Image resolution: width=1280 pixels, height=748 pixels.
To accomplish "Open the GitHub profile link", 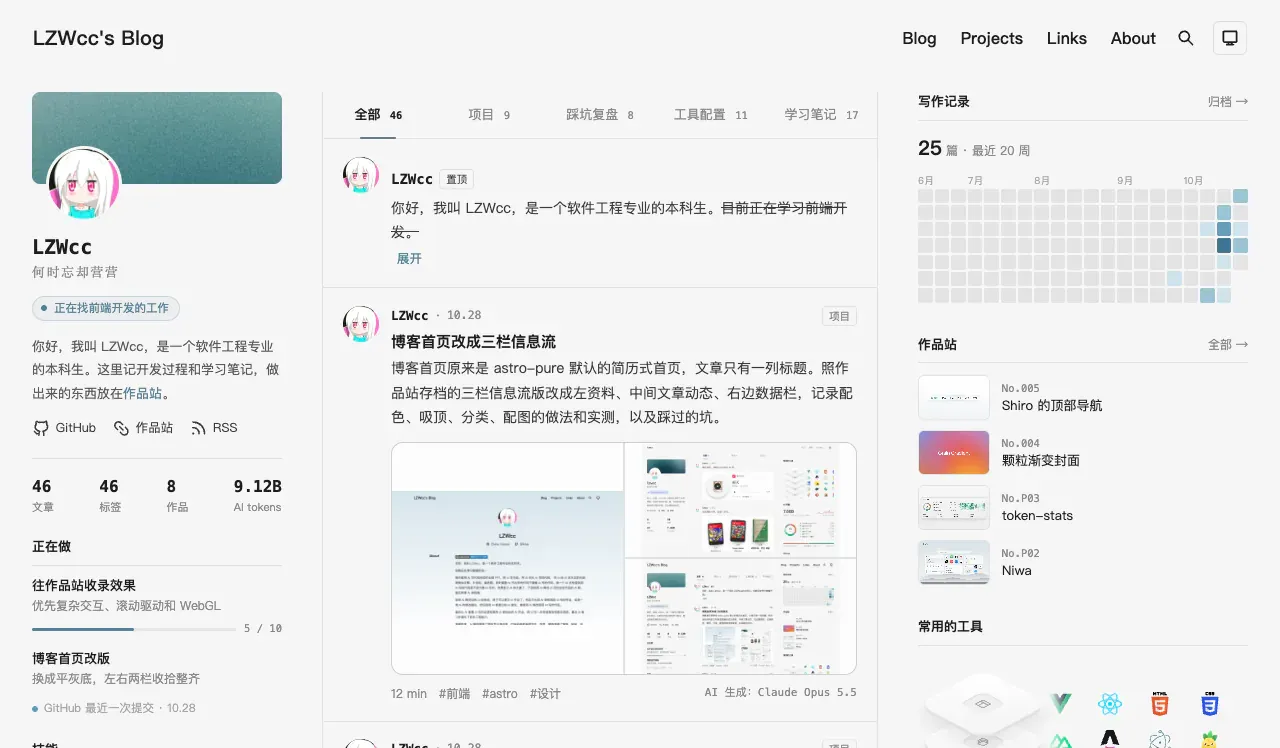I will [65, 427].
